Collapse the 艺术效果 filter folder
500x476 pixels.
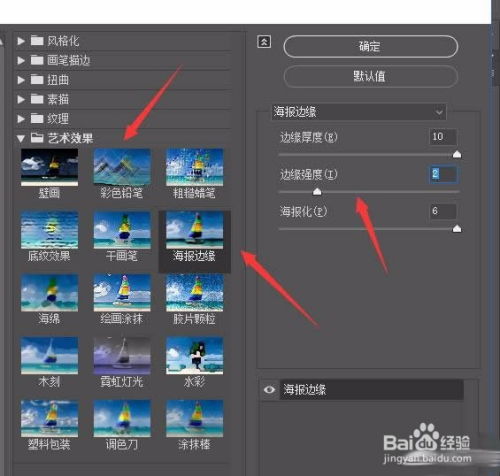pyautogui.click(x=21, y=138)
